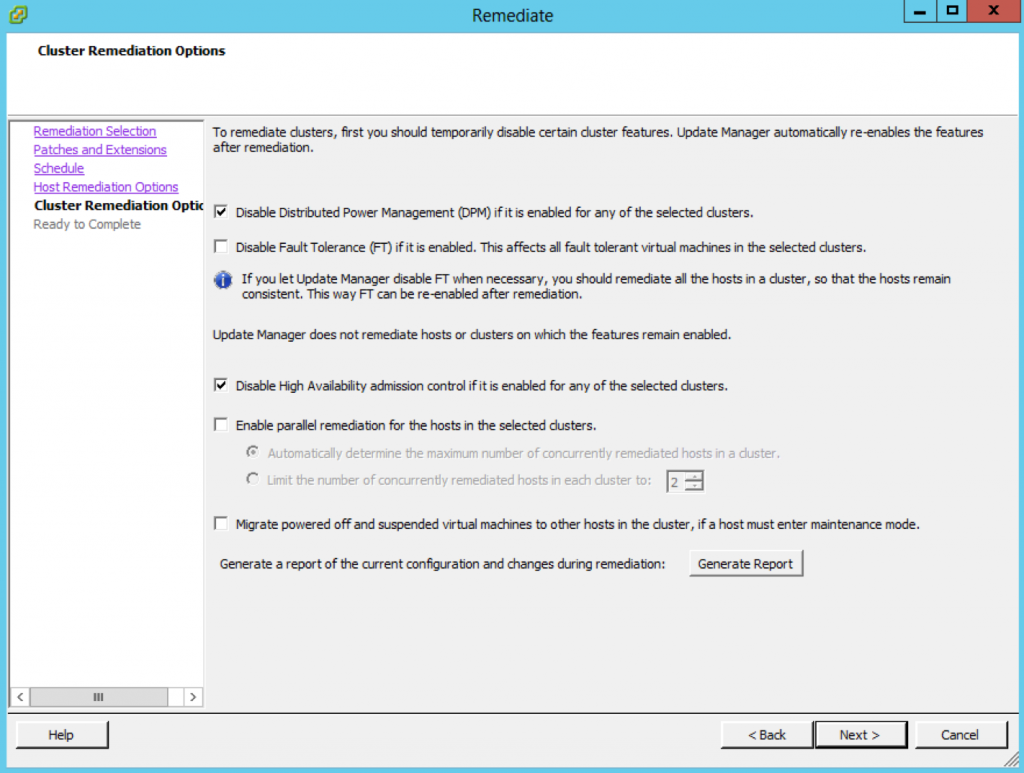1024x773 pixels.
Task: Select Cluster Remediation Options step in sidebar
Action: [x=119, y=205]
